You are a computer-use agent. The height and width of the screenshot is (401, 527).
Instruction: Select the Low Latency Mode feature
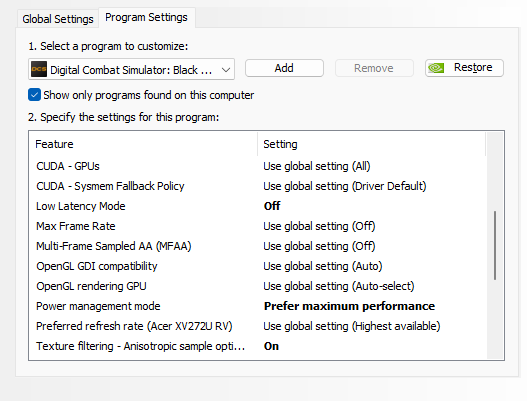pyautogui.click(x=81, y=206)
